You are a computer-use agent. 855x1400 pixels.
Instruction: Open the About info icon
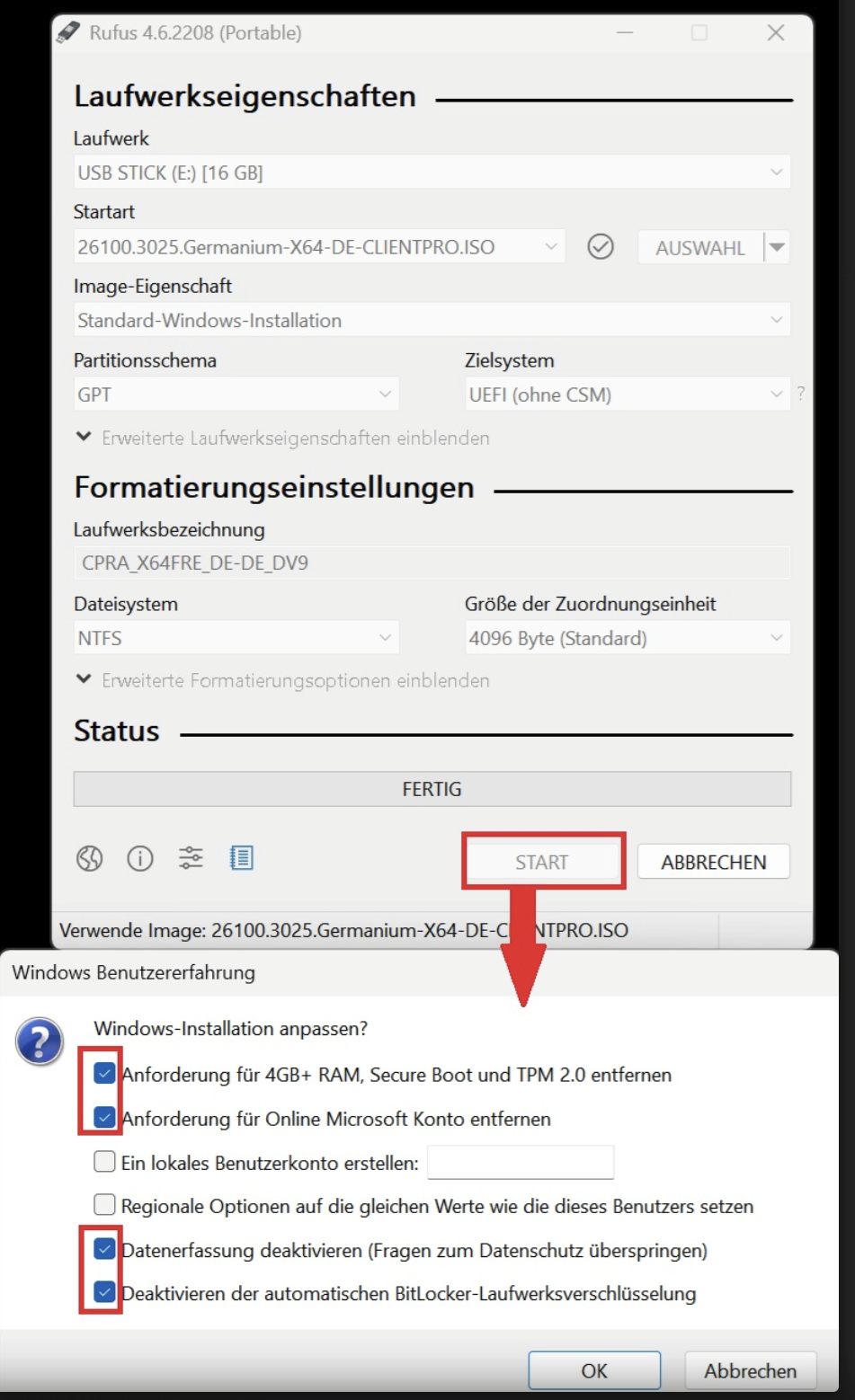[x=140, y=859]
